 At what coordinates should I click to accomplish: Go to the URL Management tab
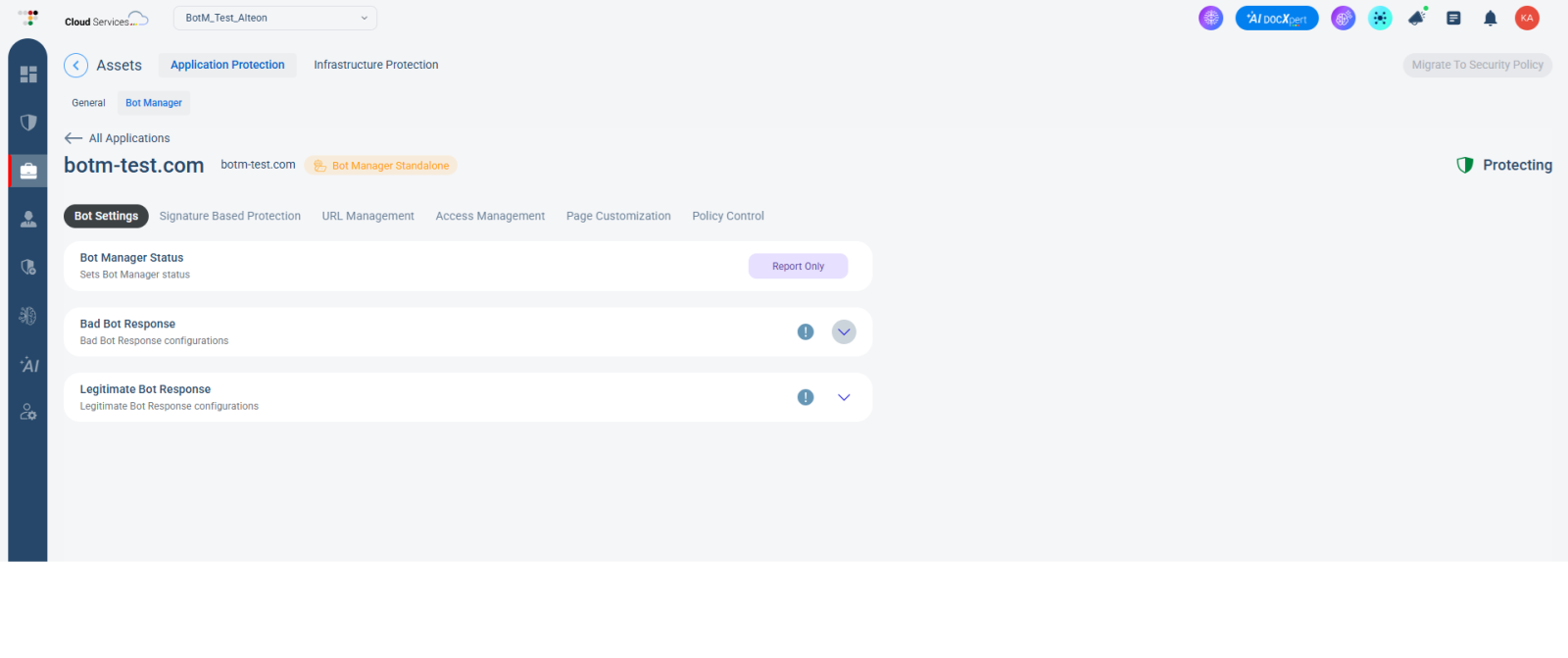[367, 216]
